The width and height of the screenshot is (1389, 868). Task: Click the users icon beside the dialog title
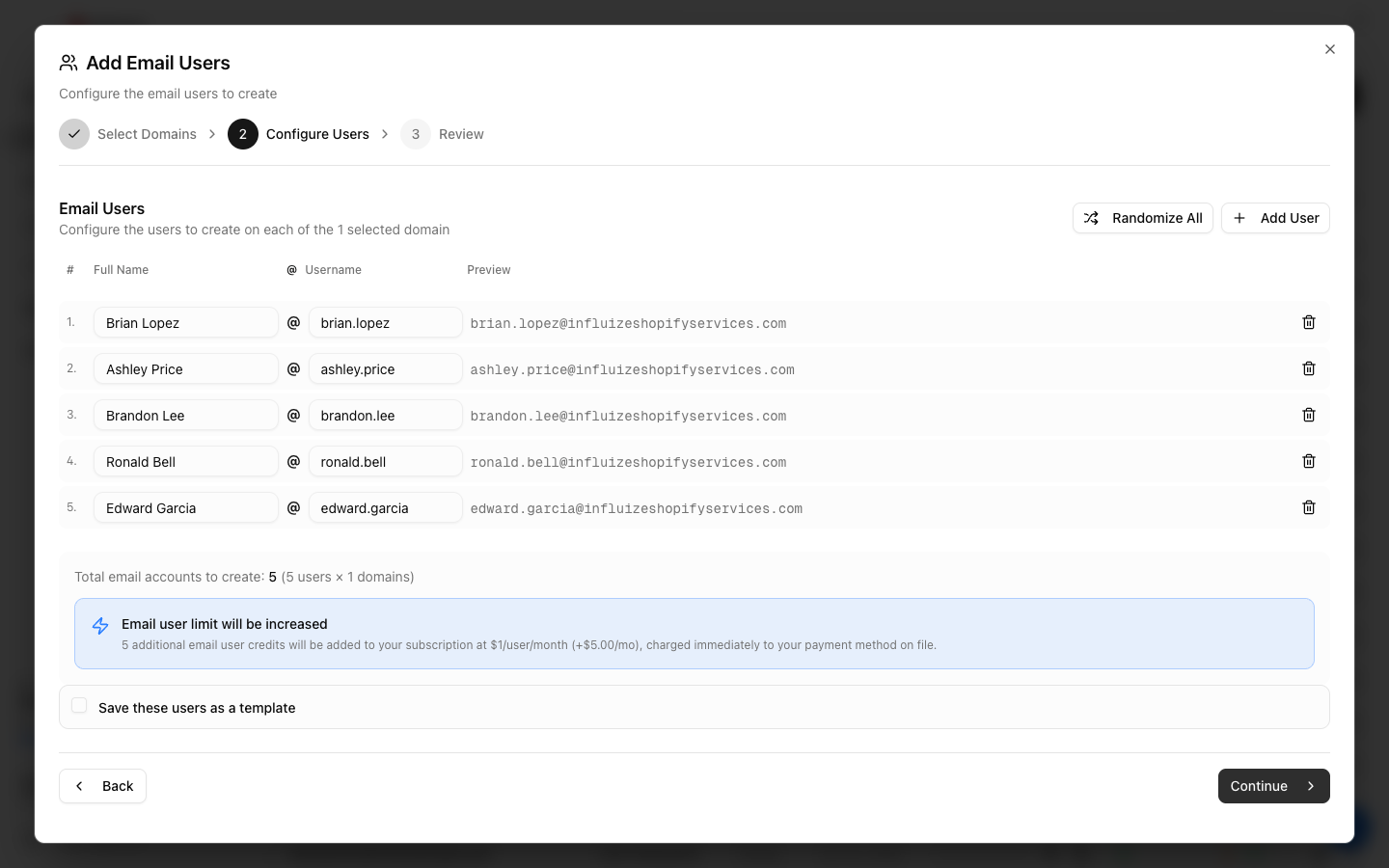(68, 63)
